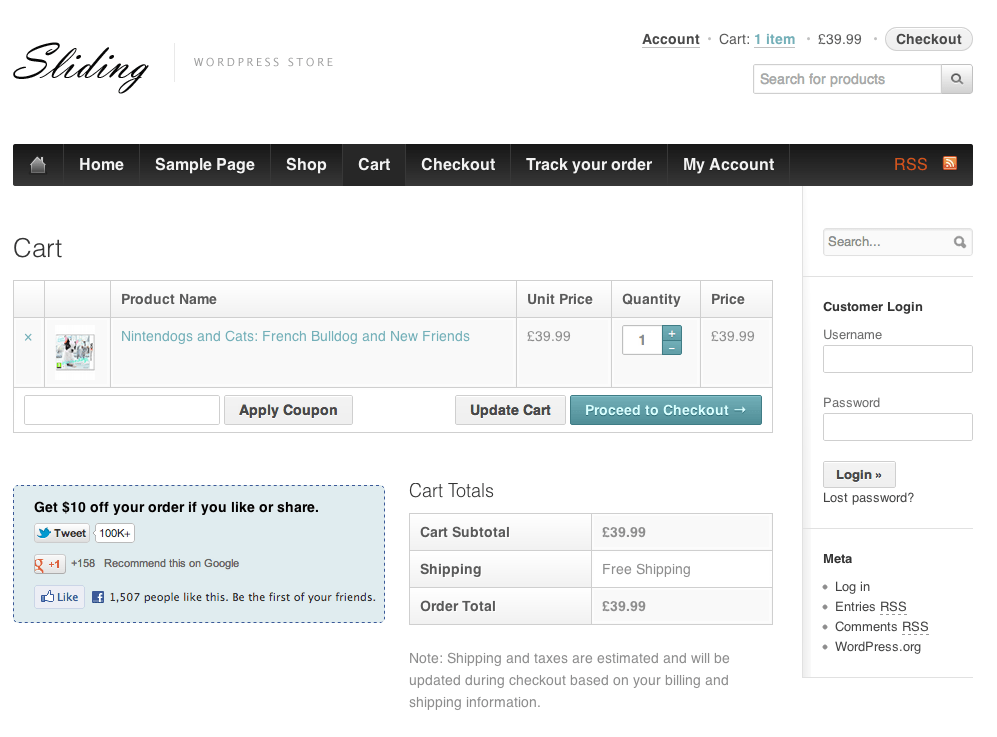This screenshot has width=997, height=737.
Task: Click the Customer Login heading
Action: [872, 307]
